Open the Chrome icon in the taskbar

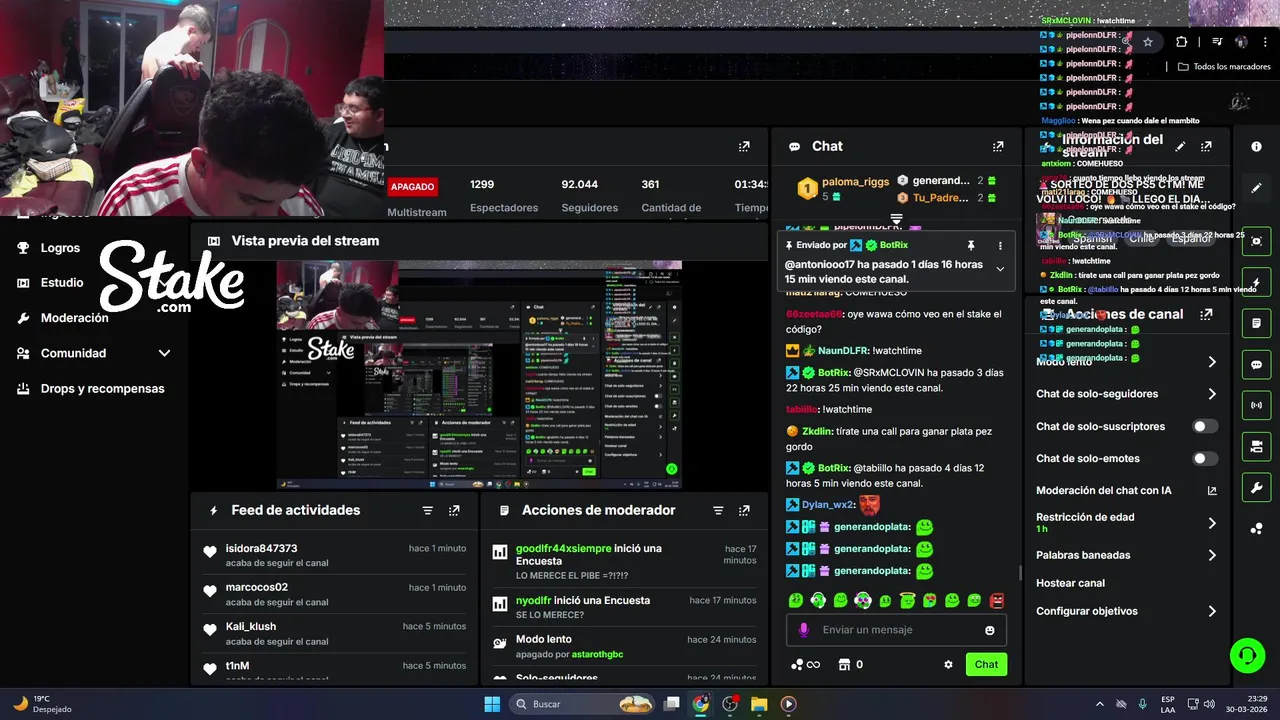pos(701,704)
